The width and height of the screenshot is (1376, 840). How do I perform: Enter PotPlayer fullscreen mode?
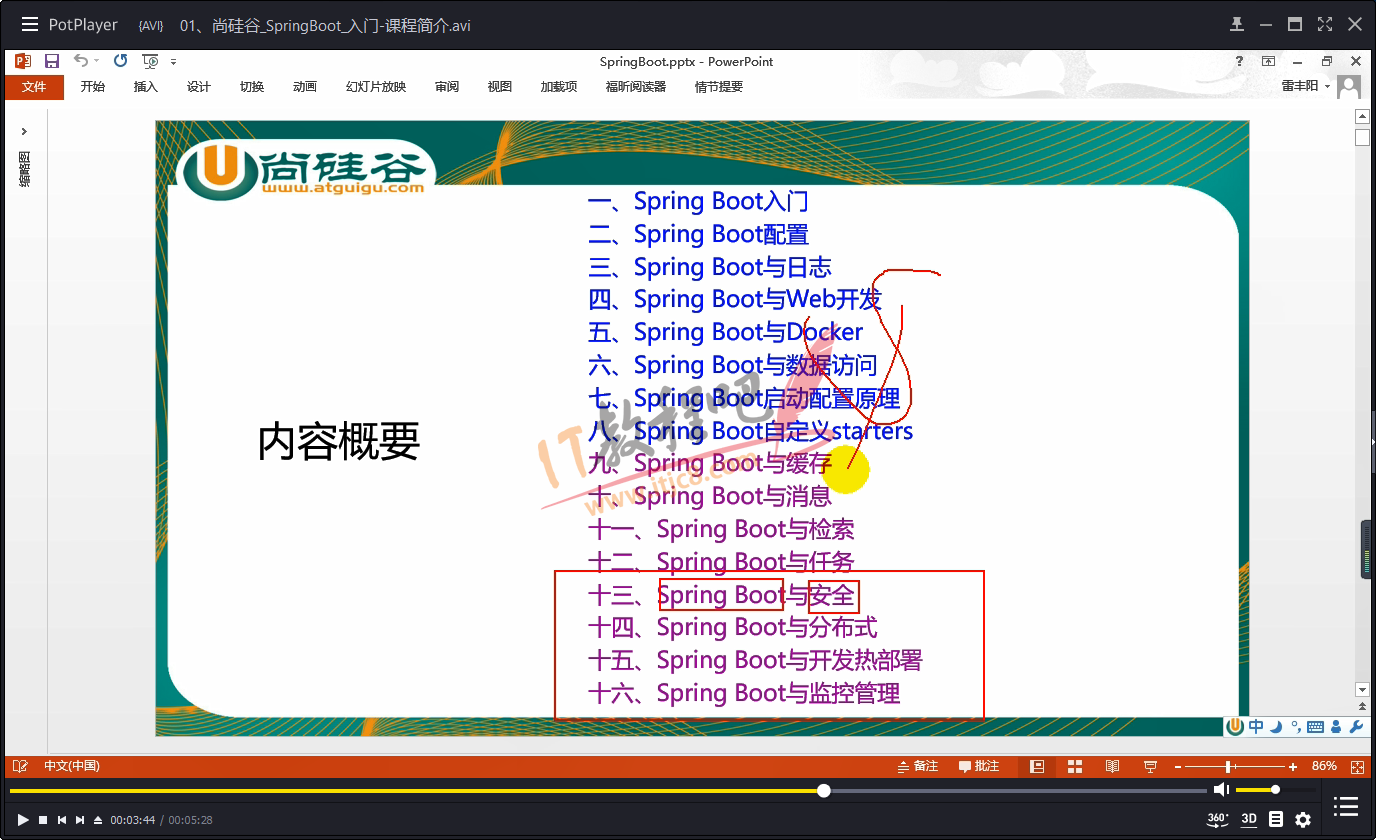pyautogui.click(x=1325, y=24)
